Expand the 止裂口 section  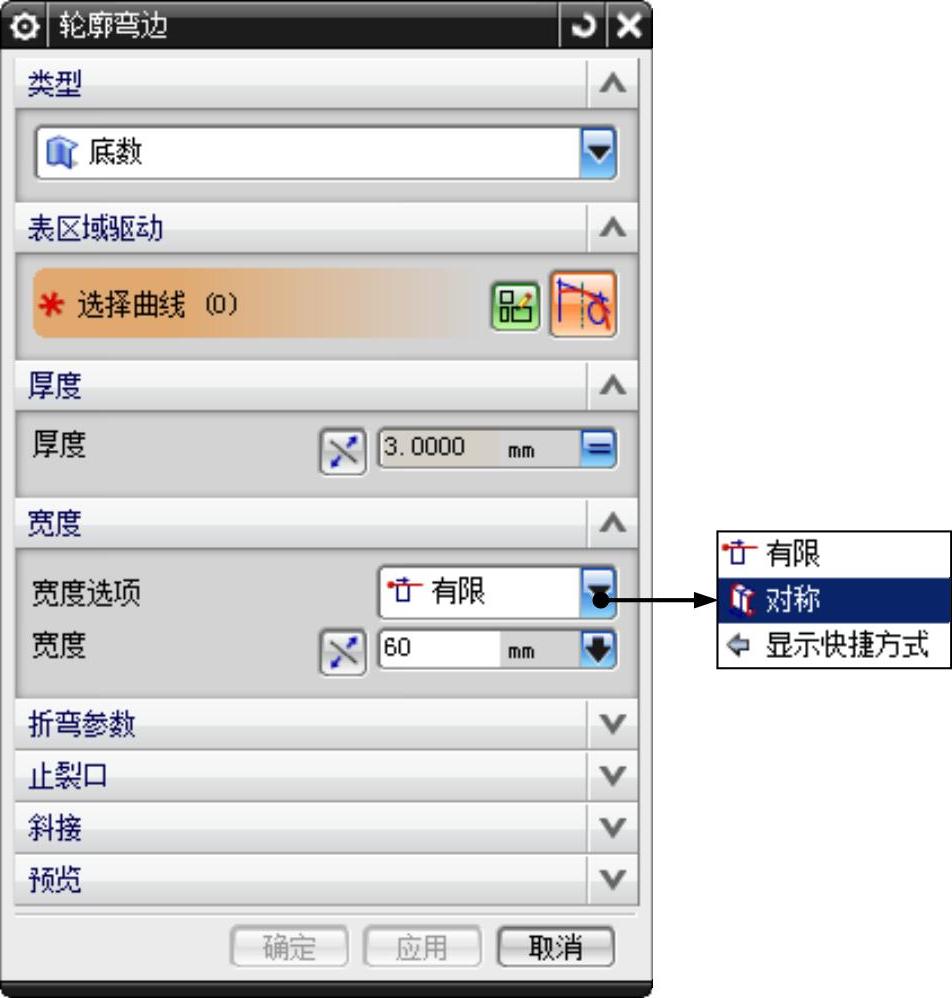click(326, 776)
